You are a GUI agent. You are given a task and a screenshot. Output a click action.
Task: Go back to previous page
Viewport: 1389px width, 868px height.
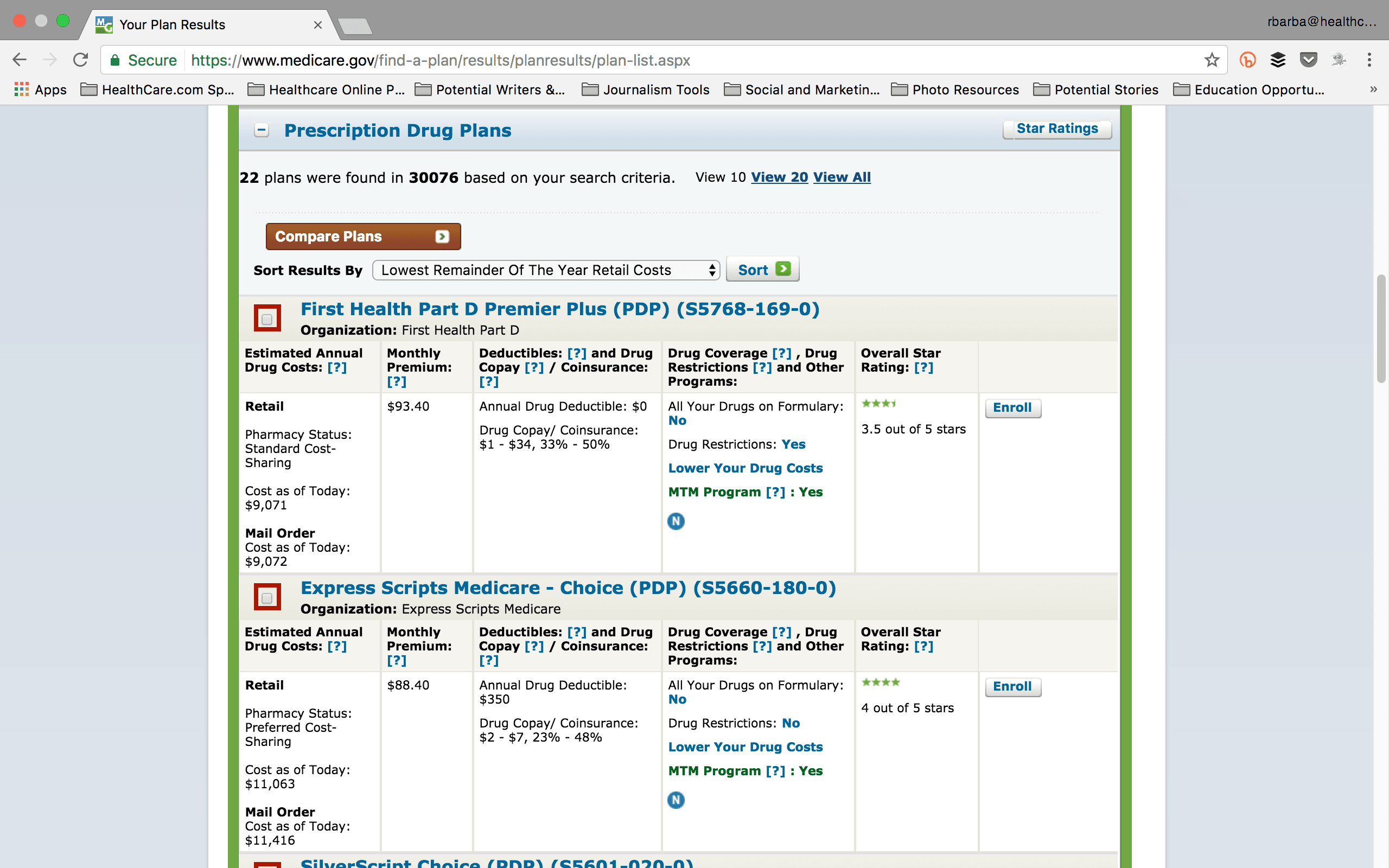pos(20,60)
